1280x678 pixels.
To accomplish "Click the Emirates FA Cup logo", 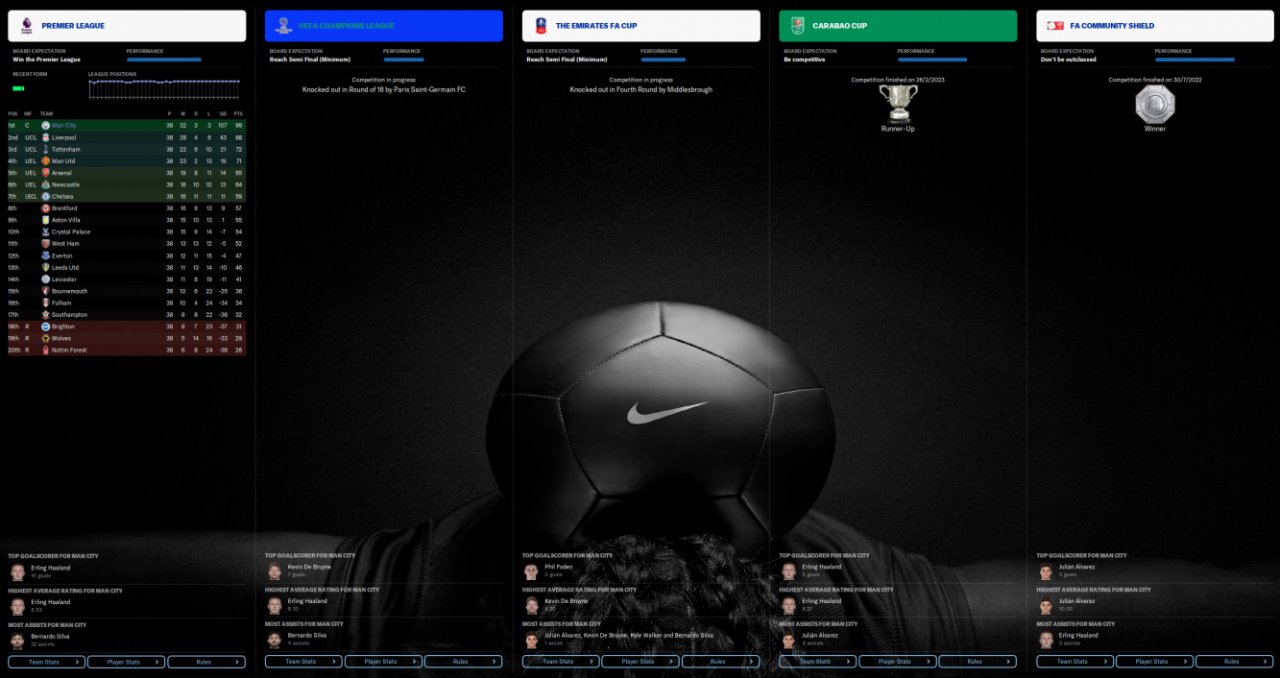I will pos(541,25).
